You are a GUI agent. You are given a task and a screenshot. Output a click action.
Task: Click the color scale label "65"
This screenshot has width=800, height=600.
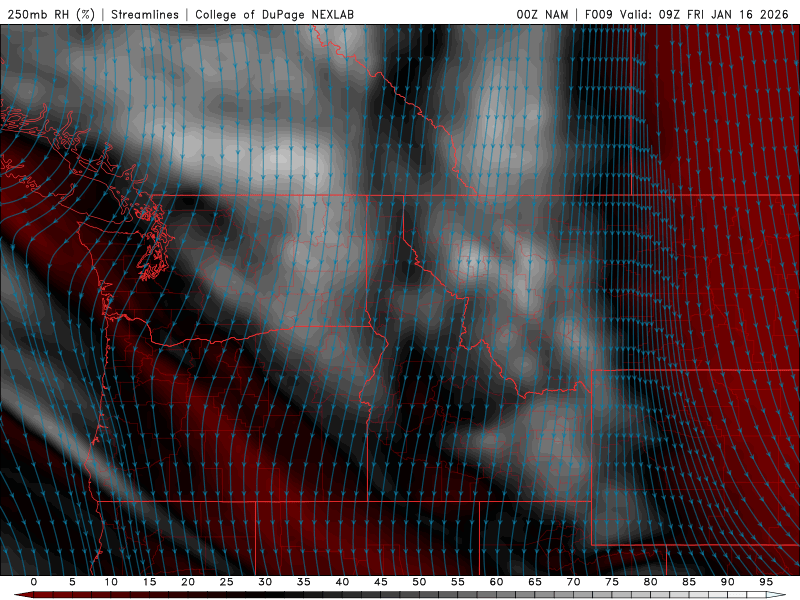[x=535, y=582]
